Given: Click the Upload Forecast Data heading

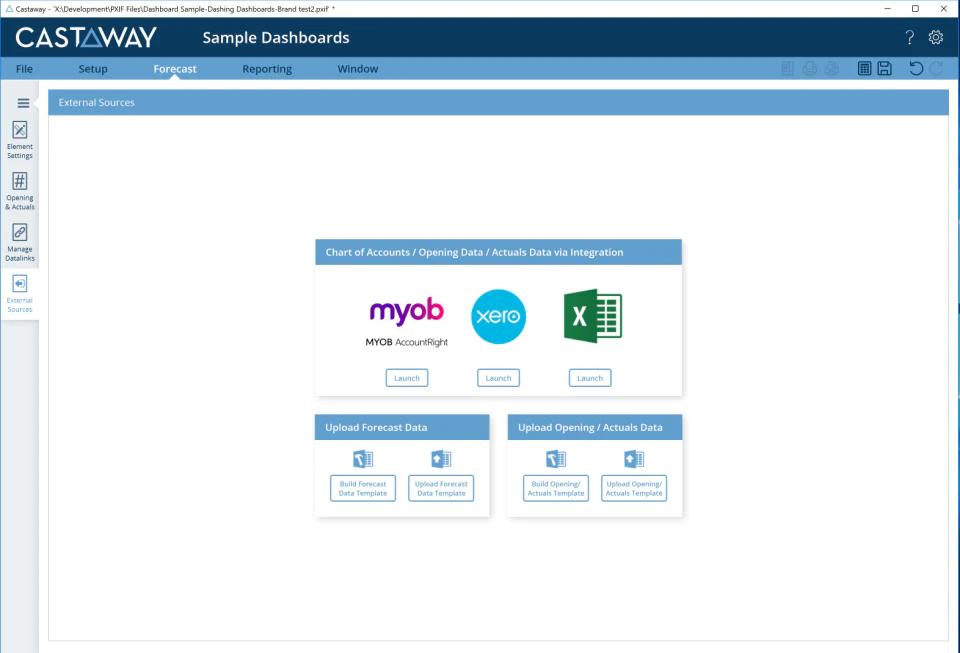Looking at the screenshot, I should click(376, 427).
